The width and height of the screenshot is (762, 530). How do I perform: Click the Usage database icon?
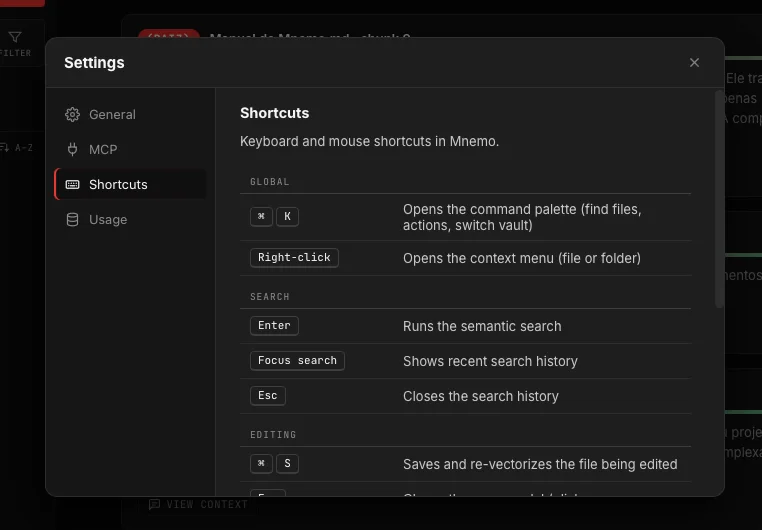tap(72, 220)
